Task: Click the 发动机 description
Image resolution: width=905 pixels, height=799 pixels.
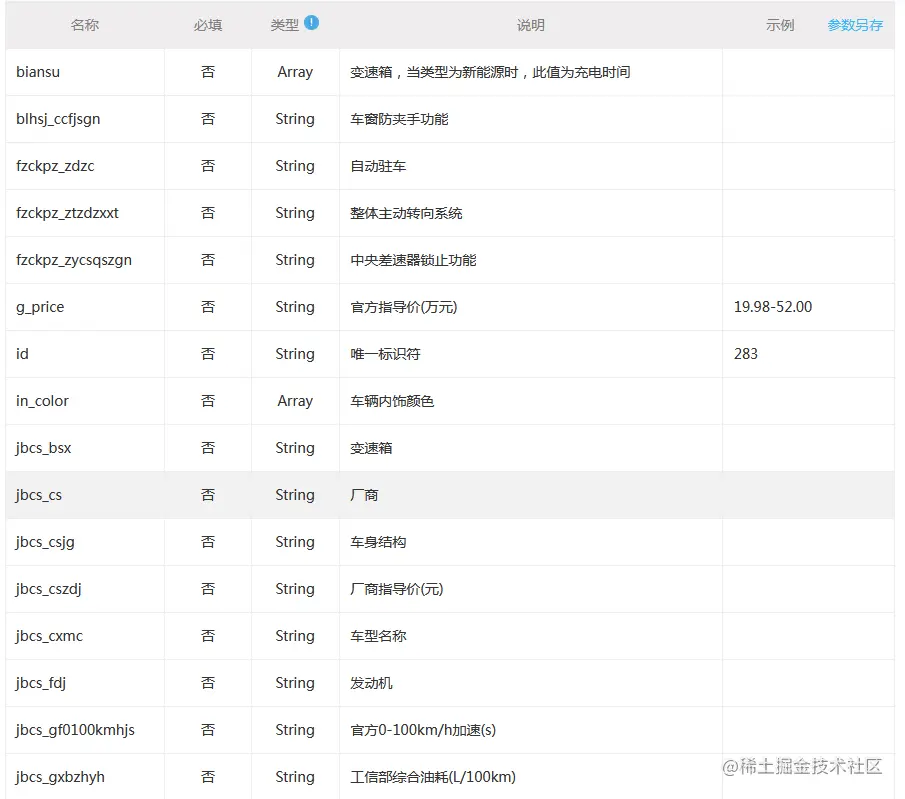Action: pyautogui.click(x=371, y=683)
